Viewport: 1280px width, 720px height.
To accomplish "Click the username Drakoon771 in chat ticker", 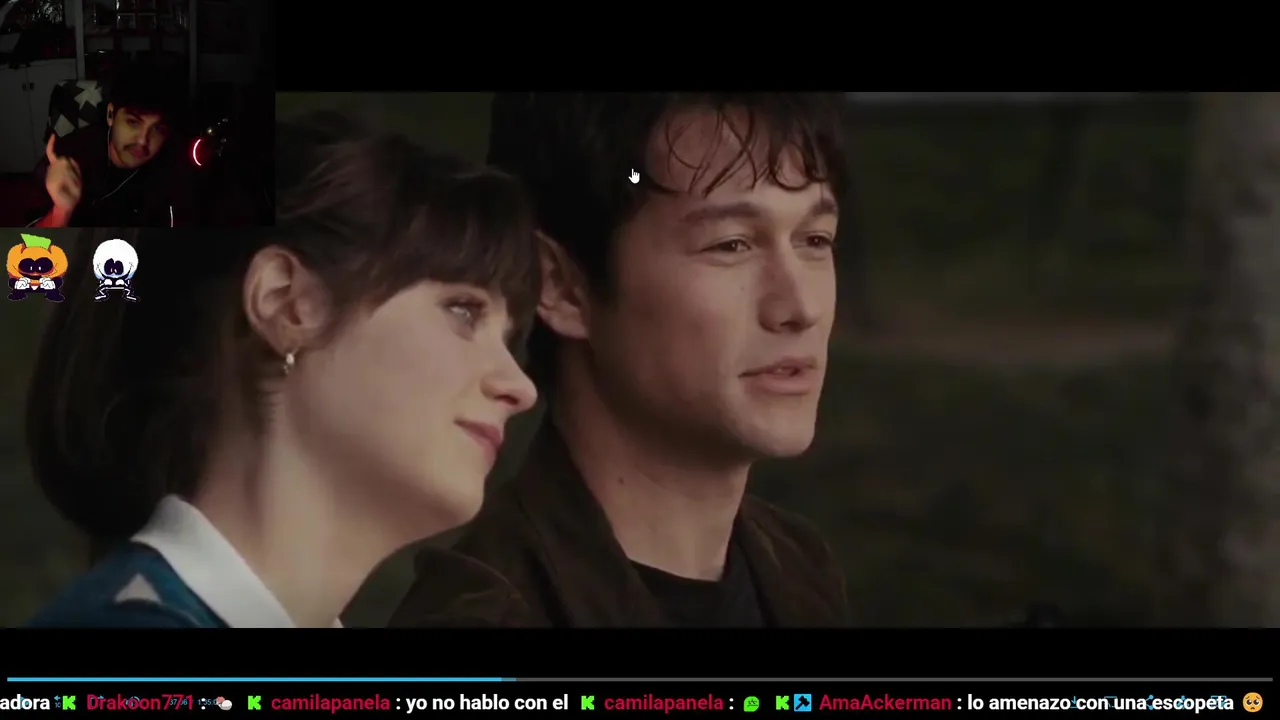I will [x=139, y=703].
